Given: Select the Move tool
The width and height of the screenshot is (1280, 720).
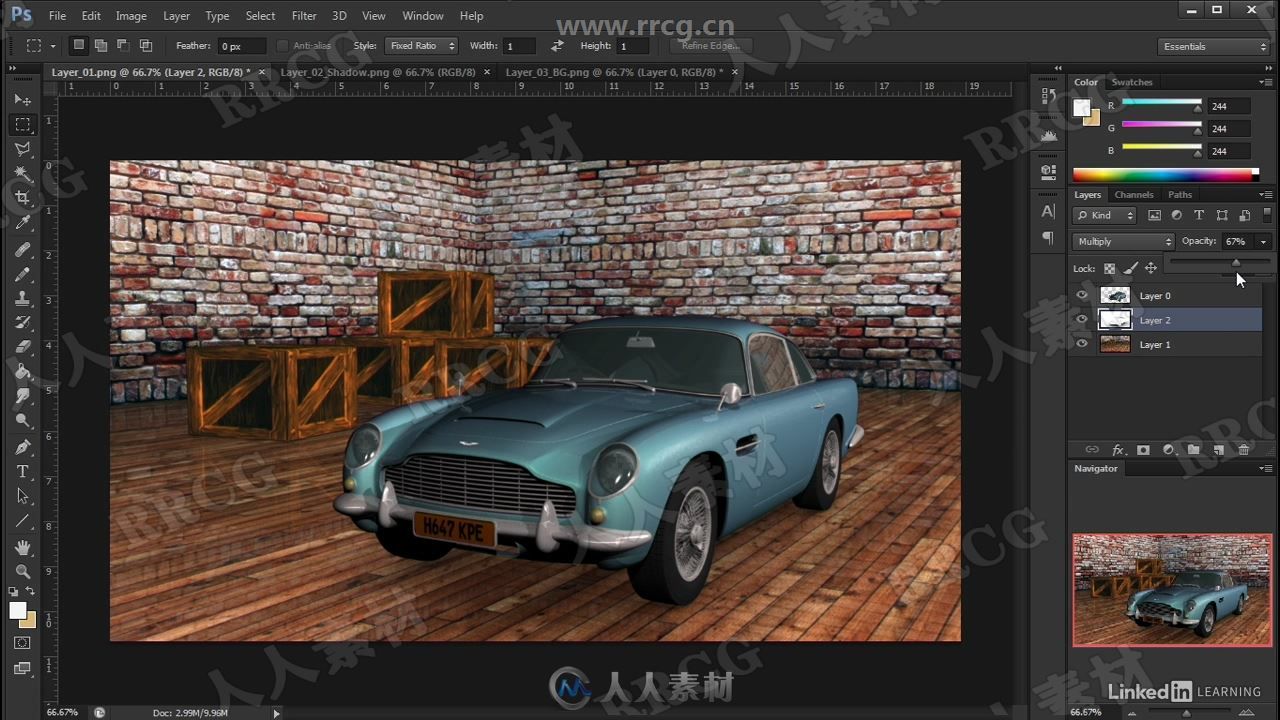Looking at the screenshot, I should [x=22, y=100].
